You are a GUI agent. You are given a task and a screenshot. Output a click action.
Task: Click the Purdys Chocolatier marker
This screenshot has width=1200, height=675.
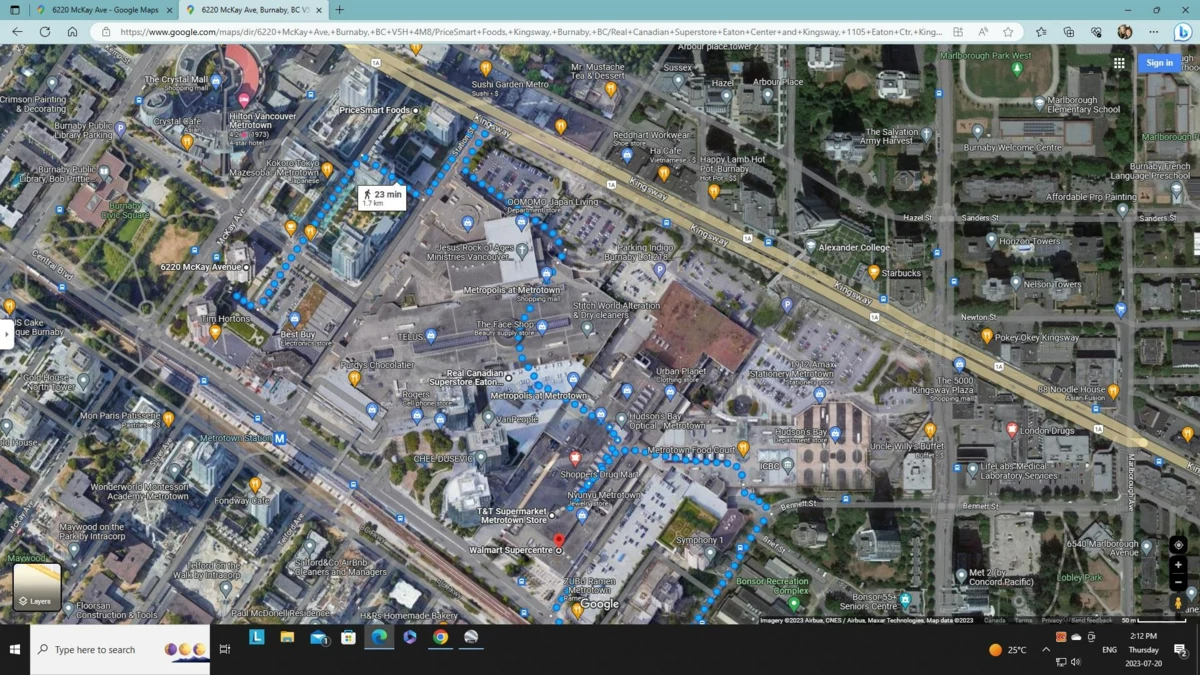coord(354,378)
